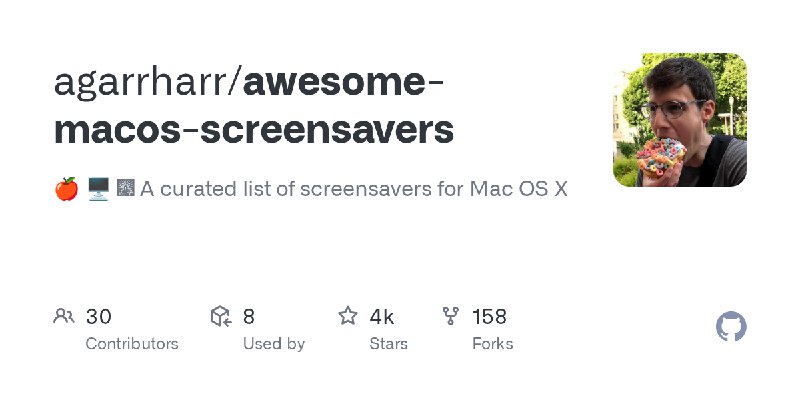Click the 30 contributors count
800x400 pixels.
[x=98, y=317]
